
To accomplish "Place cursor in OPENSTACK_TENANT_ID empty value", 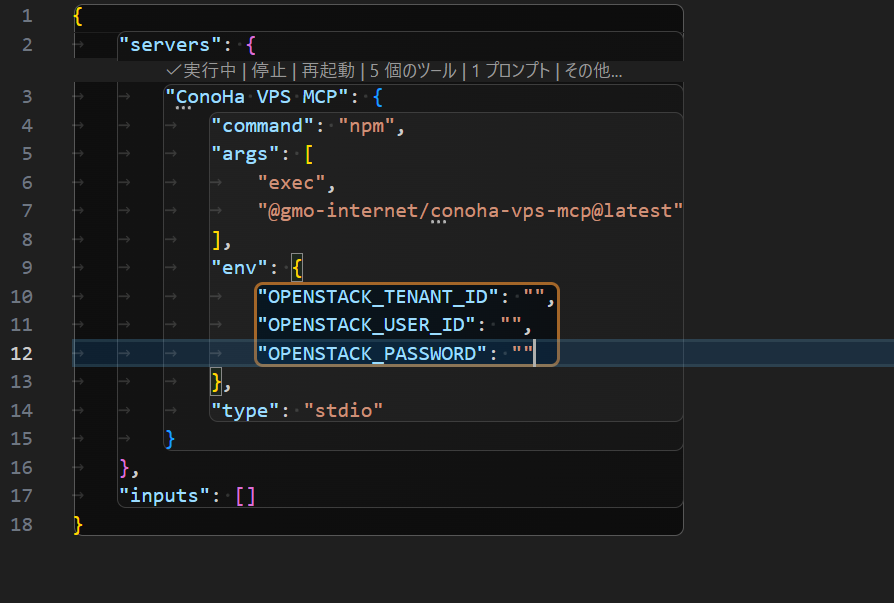I will (x=534, y=296).
